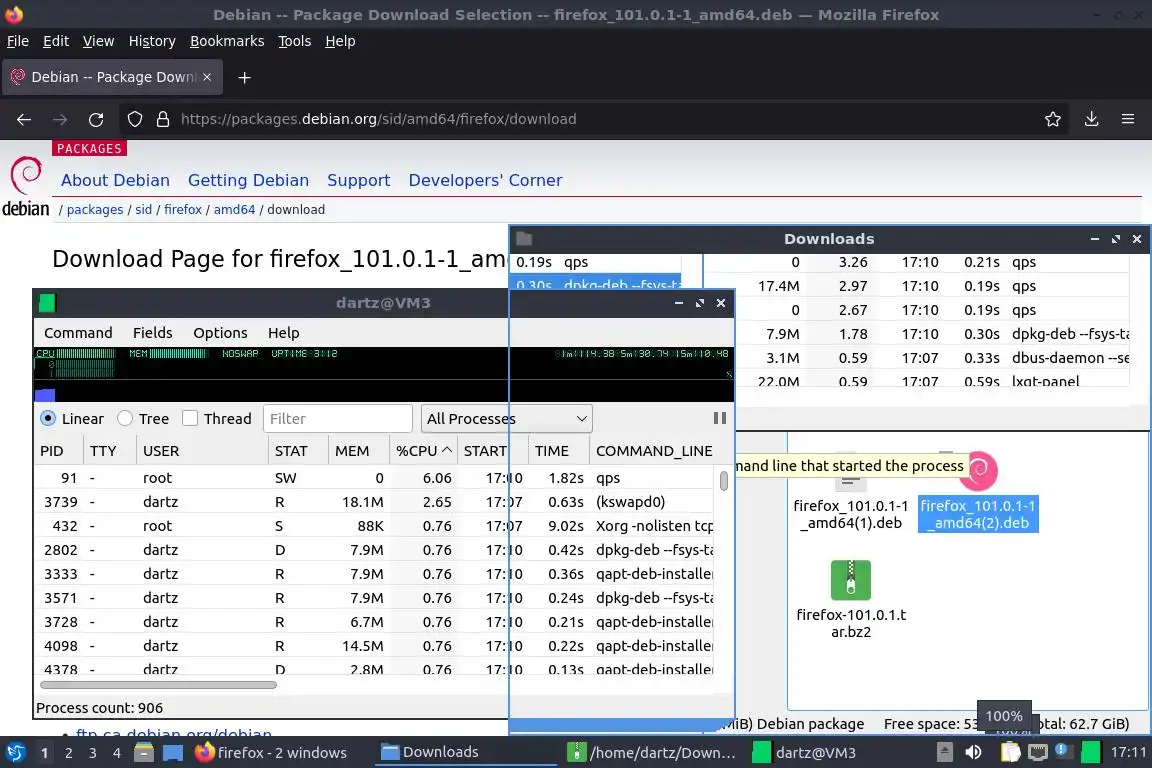Click Downloads window folder icon in titlebar
The width and height of the screenshot is (1152, 768).
tap(524, 238)
